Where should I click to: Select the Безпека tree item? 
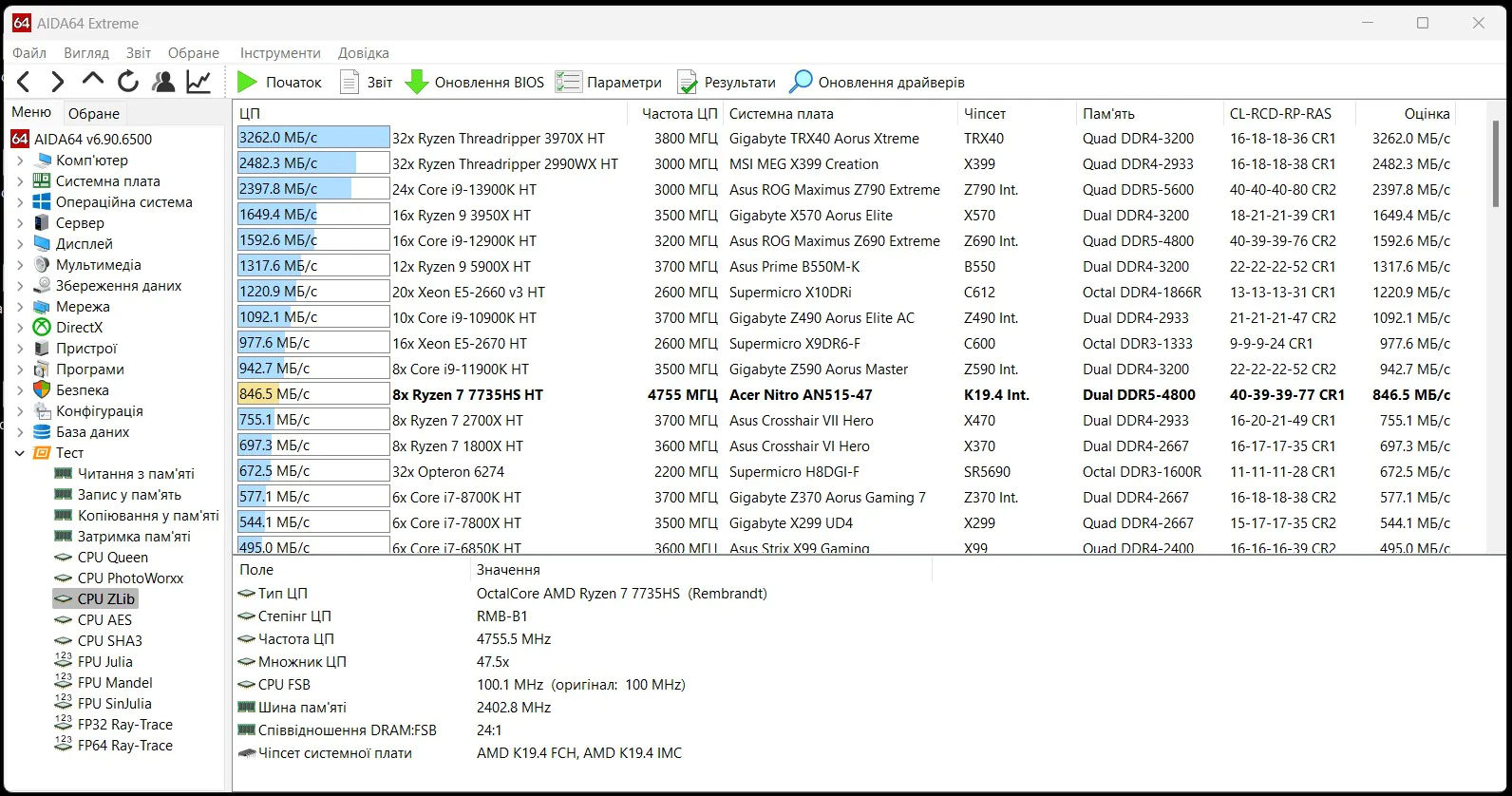82,390
